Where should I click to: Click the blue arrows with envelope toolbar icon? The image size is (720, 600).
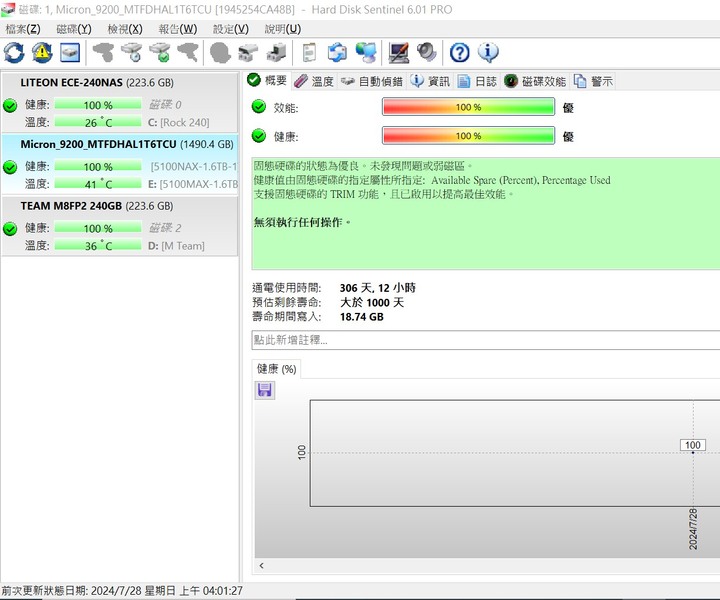click(337, 52)
